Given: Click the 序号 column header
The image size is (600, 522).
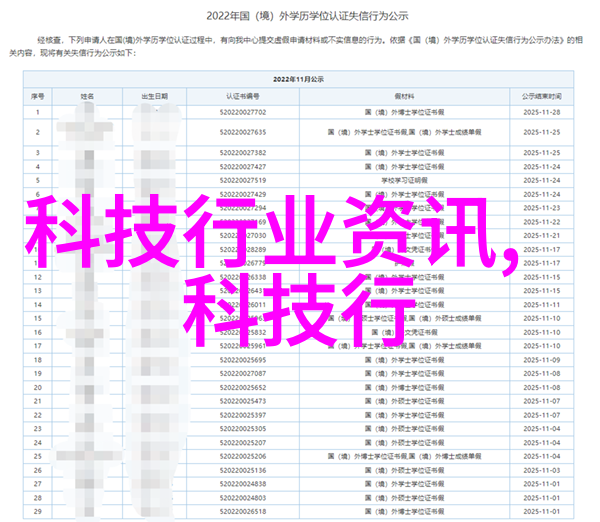Looking at the screenshot, I should tap(38, 96).
